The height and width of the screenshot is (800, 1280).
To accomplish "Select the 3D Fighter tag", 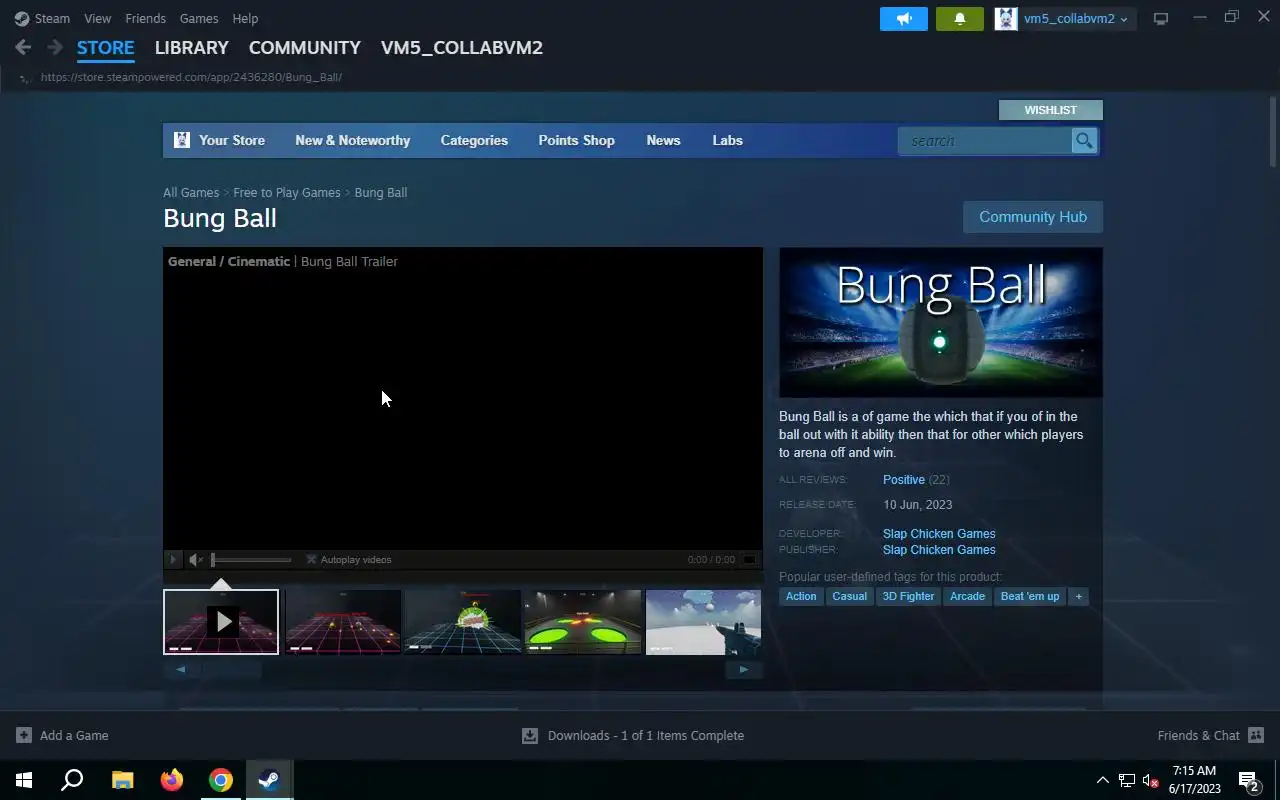I will [909, 596].
